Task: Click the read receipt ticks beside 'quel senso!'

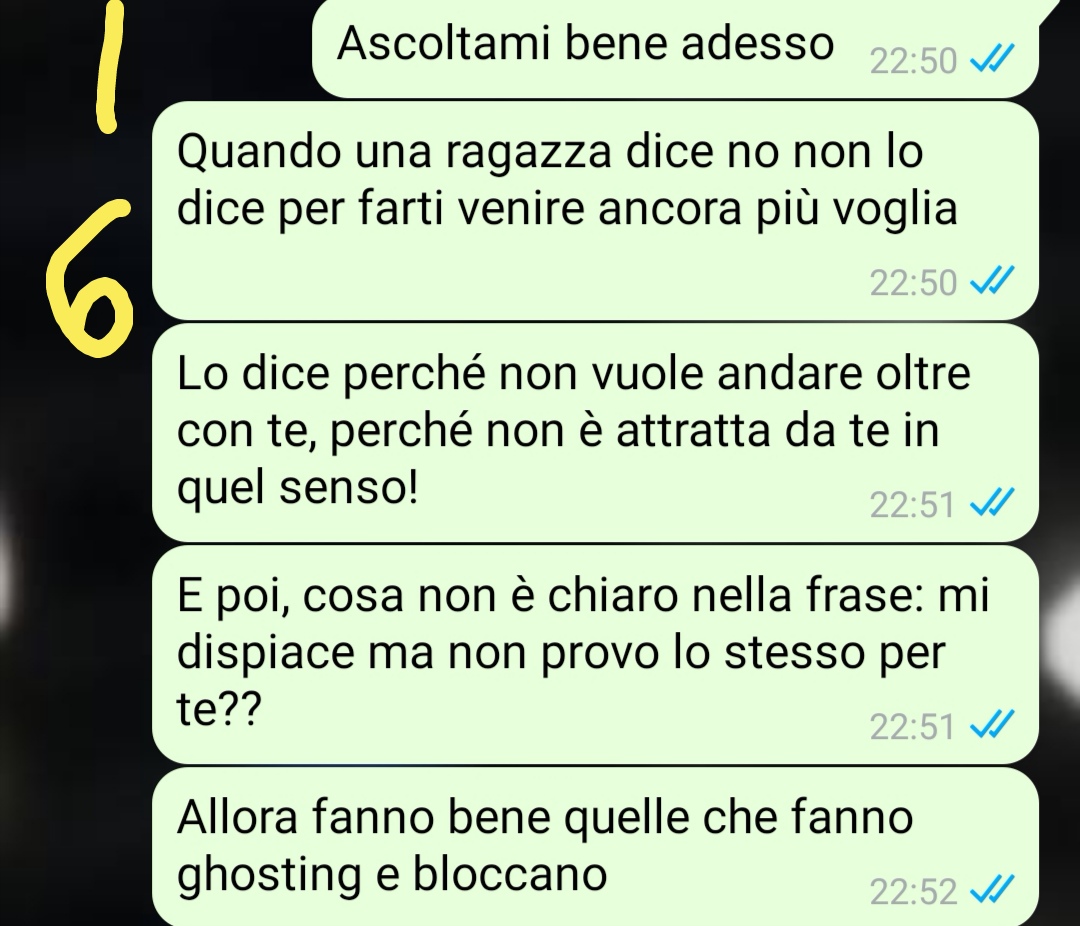Action: point(992,503)
